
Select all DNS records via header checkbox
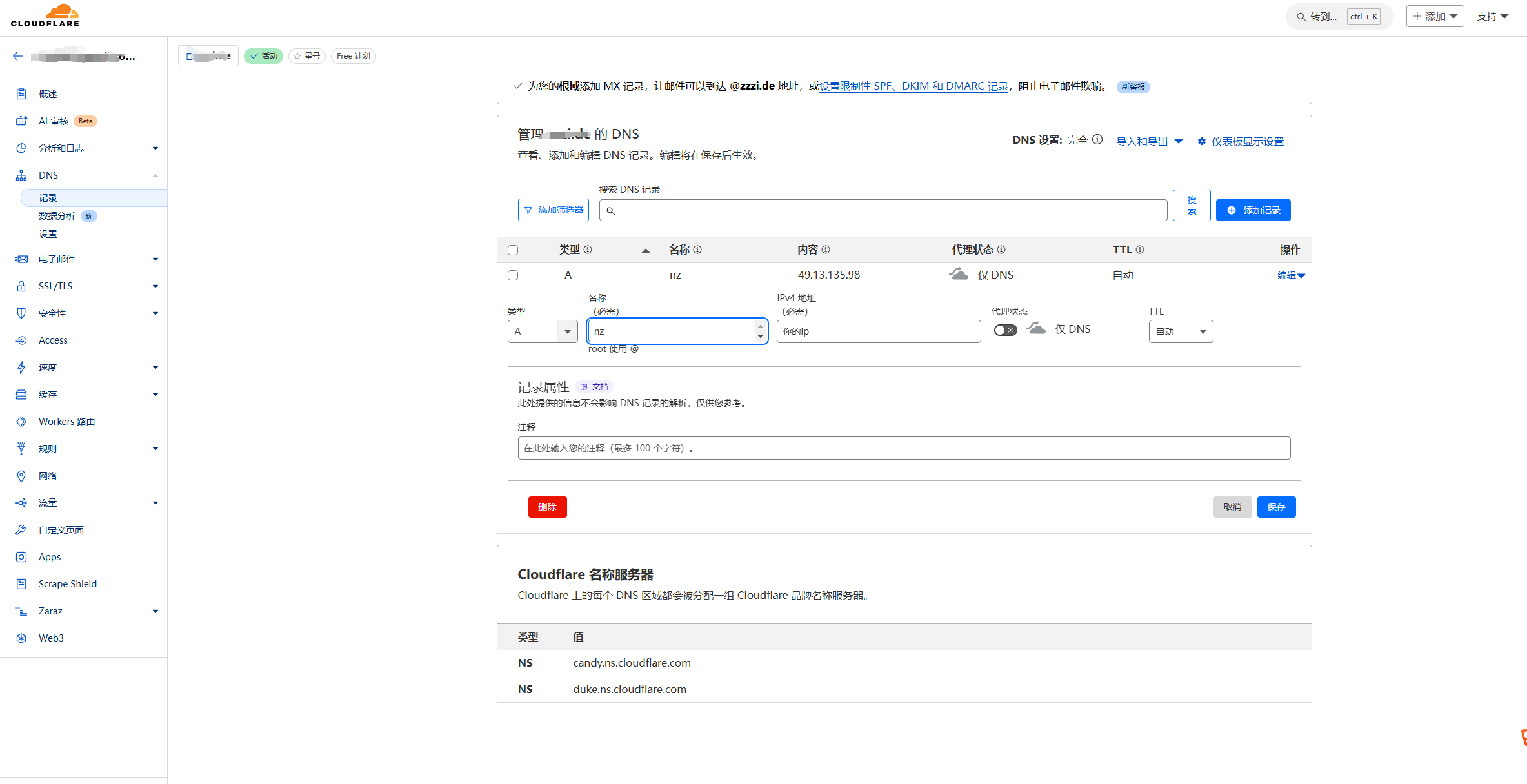point(513,250)
